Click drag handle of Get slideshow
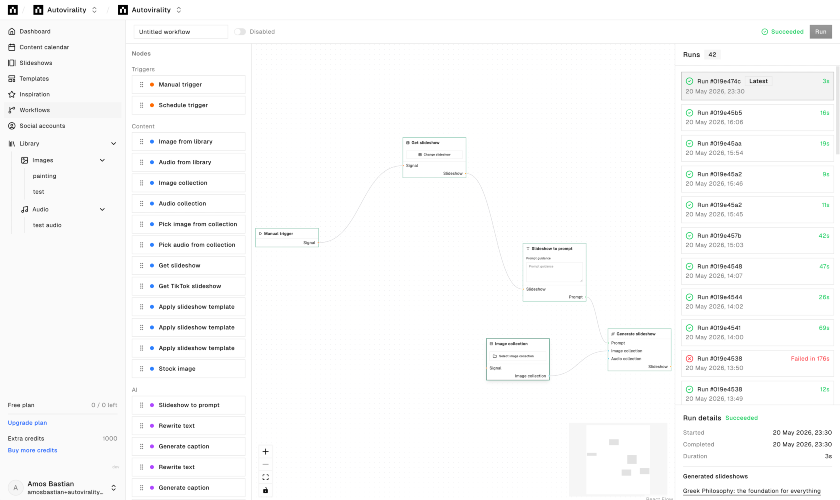The width and height of the screenshot is (840, 500). (x=141, y=265)
